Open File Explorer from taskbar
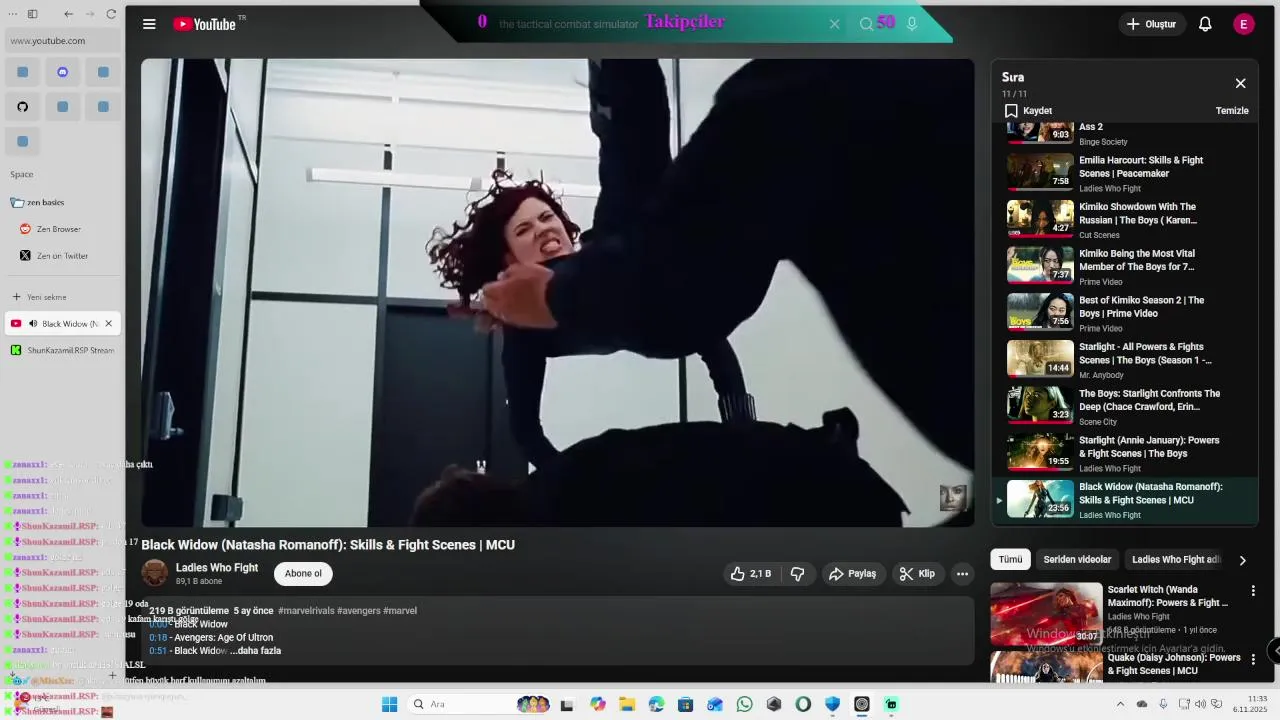1280x720 pixels. (x=627, y=704)
